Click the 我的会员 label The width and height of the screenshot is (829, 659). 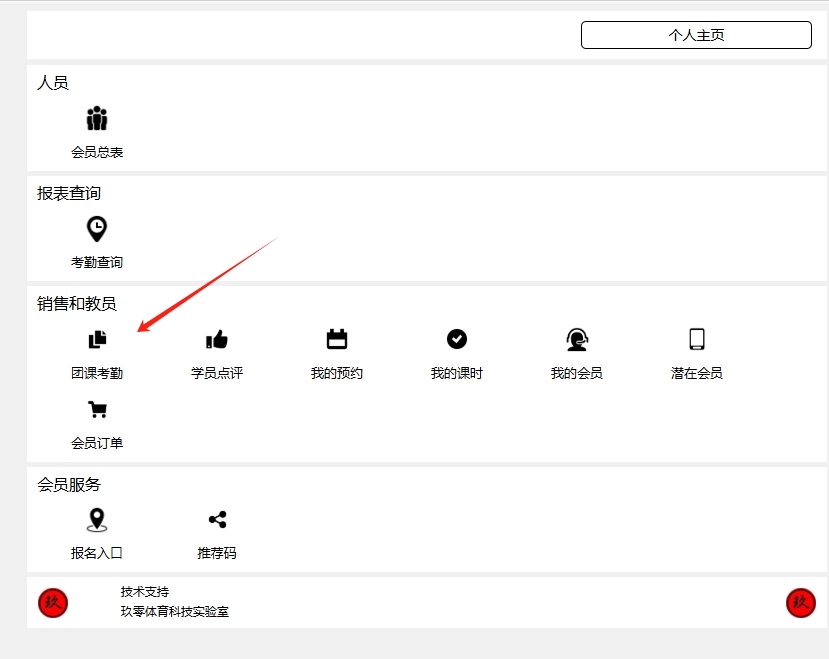pos(577,373)
